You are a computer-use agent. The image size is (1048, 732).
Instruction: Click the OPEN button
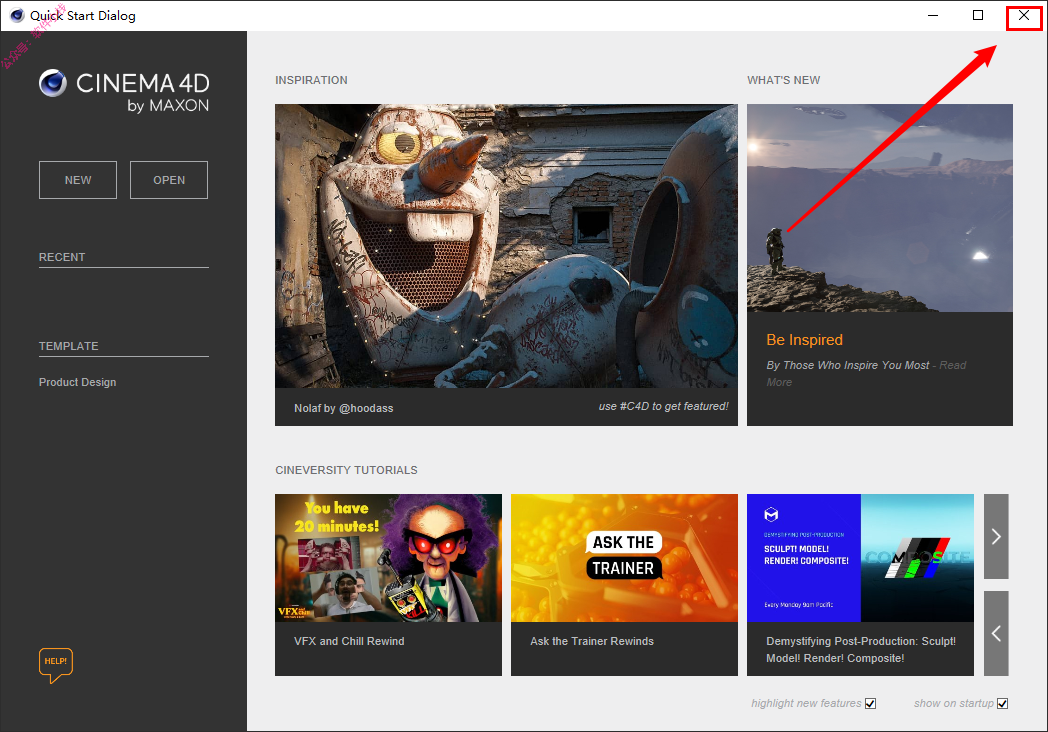[x=168, y=180]
